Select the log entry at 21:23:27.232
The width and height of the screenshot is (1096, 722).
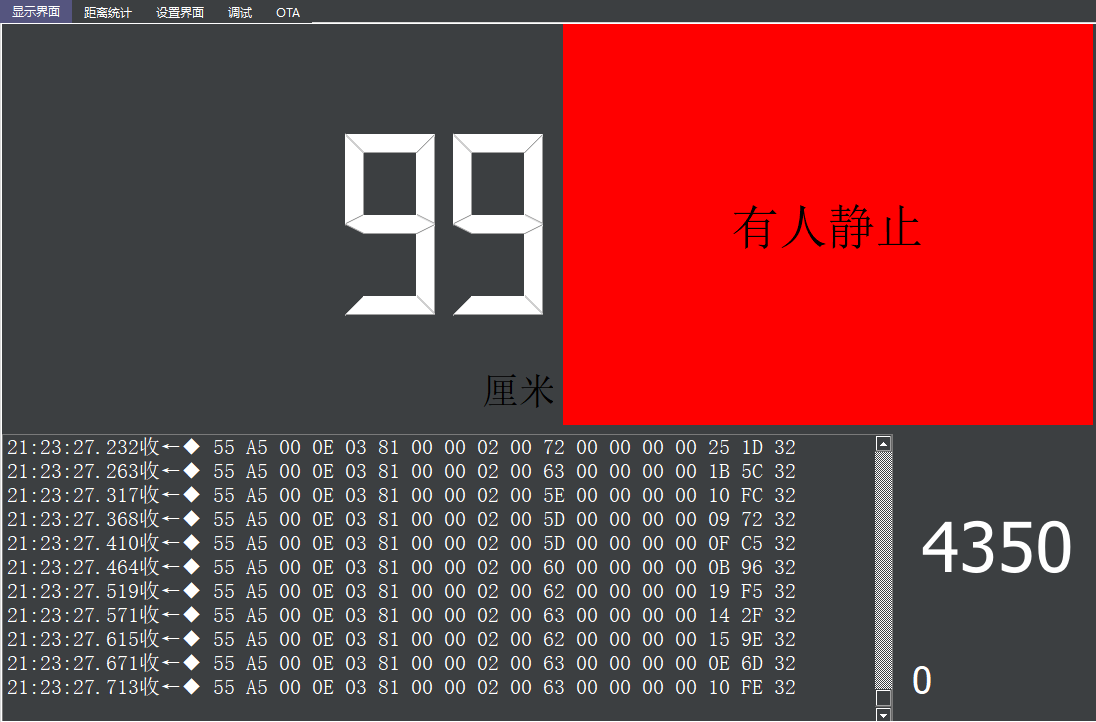(400, 447)
